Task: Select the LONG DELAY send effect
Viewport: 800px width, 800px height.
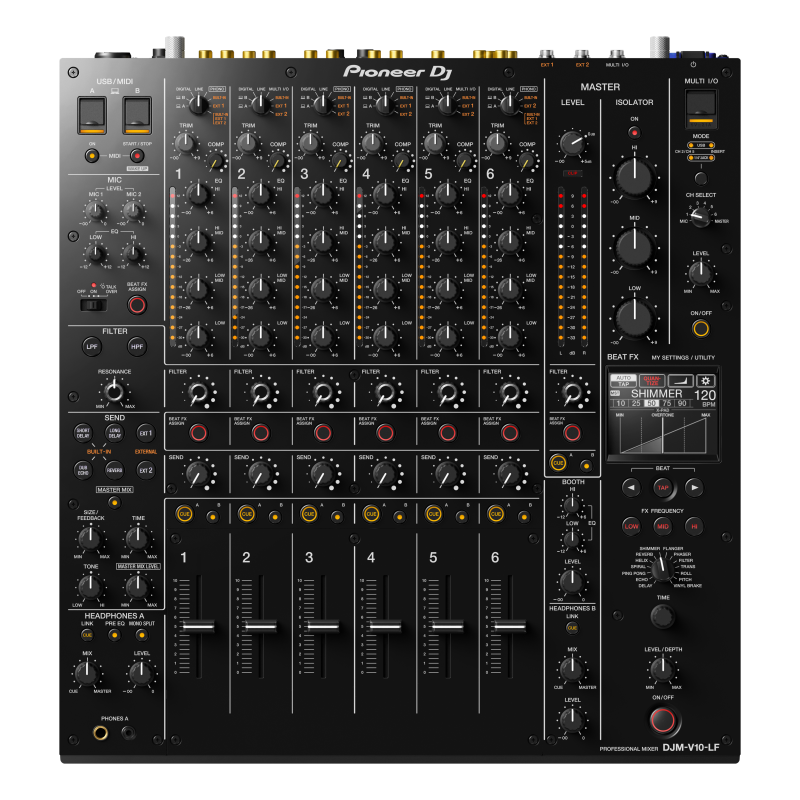Action: pyautogui.click(x=114, y=433)
